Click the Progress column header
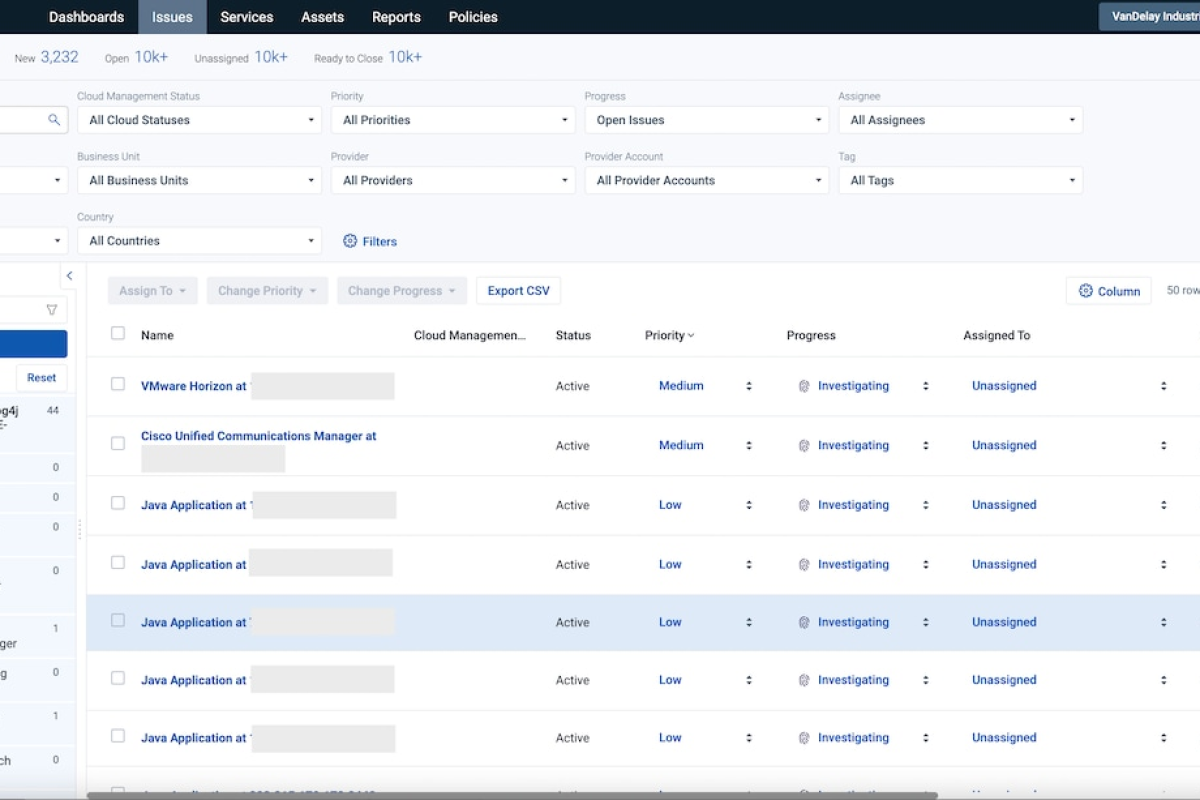Screen dimensions: 1200x800 click(x=811, y=336)
